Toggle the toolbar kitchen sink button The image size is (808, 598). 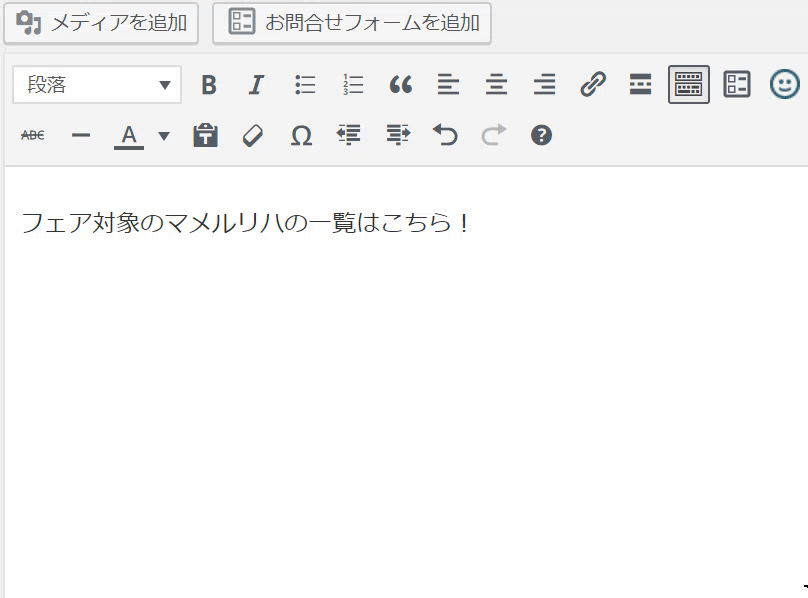689,85
